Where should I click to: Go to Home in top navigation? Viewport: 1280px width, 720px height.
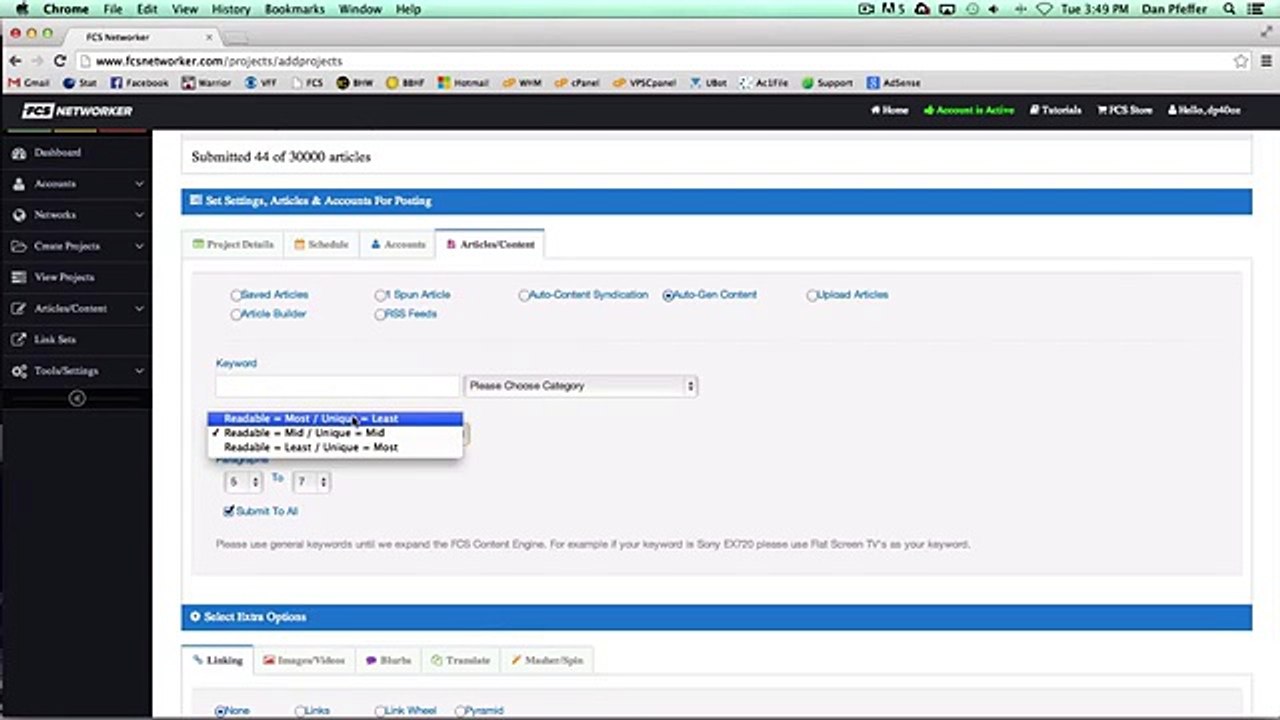tap(889, 110)
